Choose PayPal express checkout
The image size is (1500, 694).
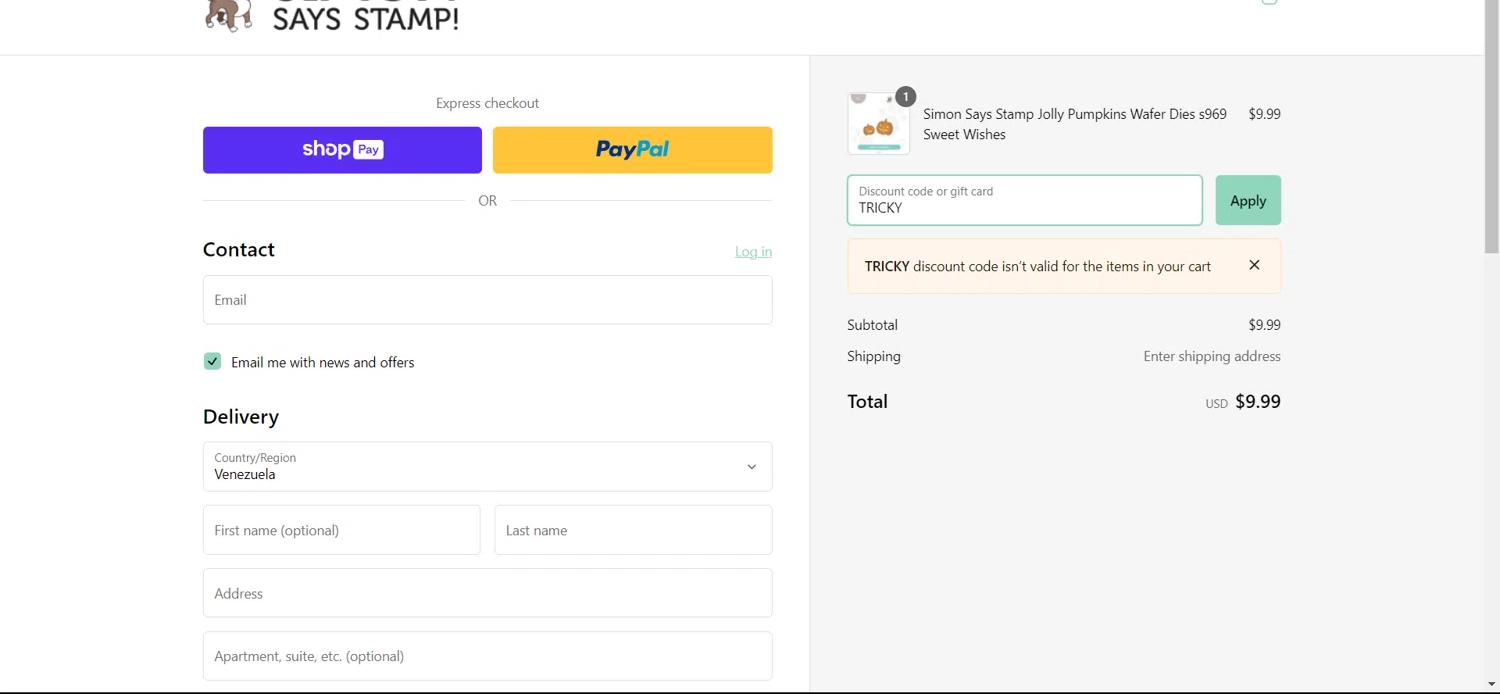click(x=633, y=150)
